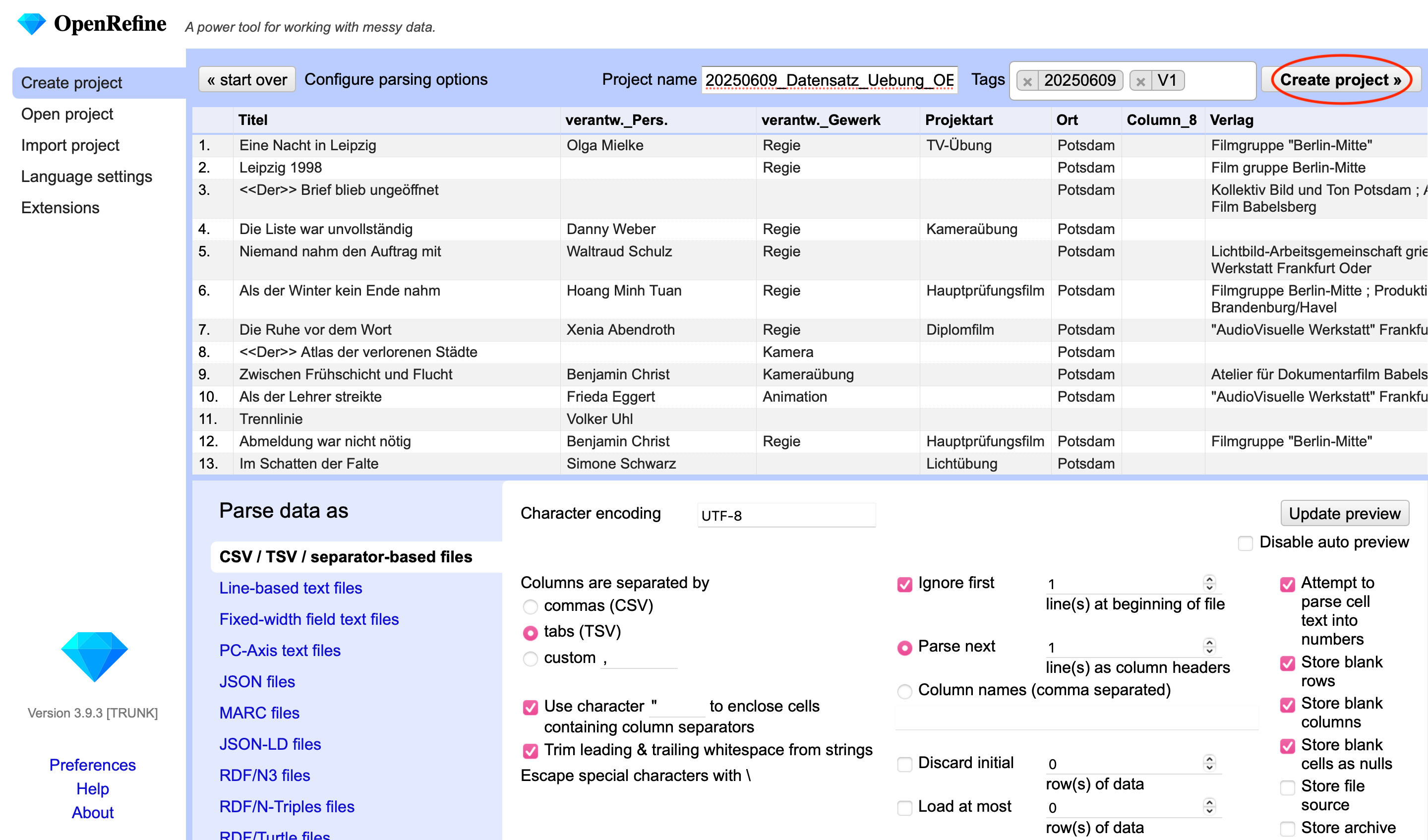Viewport: 1428px width, 840px height.
Task: Select custom separator option
Action: [531, 659]
